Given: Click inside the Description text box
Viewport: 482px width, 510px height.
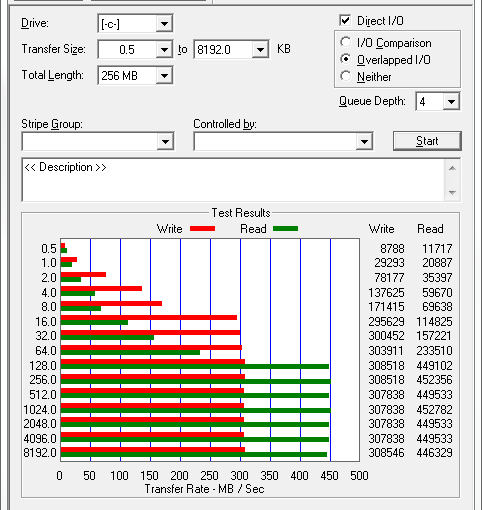Looking at the screenshot, I should click(x=233, y=180).
